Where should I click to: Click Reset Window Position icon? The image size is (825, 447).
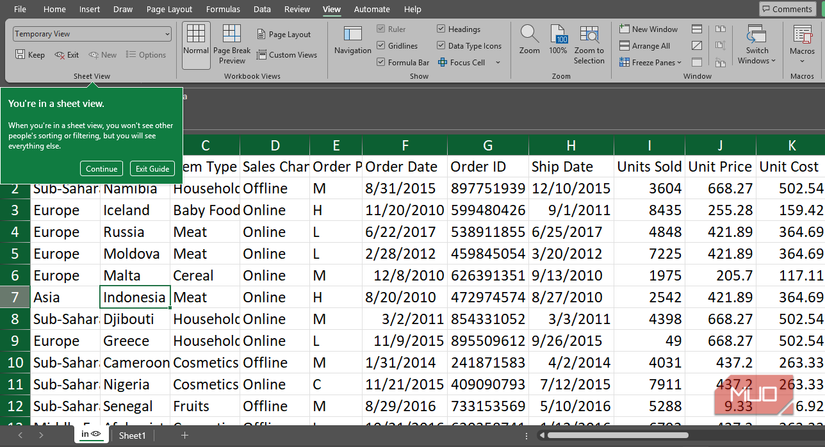point(720,63)
